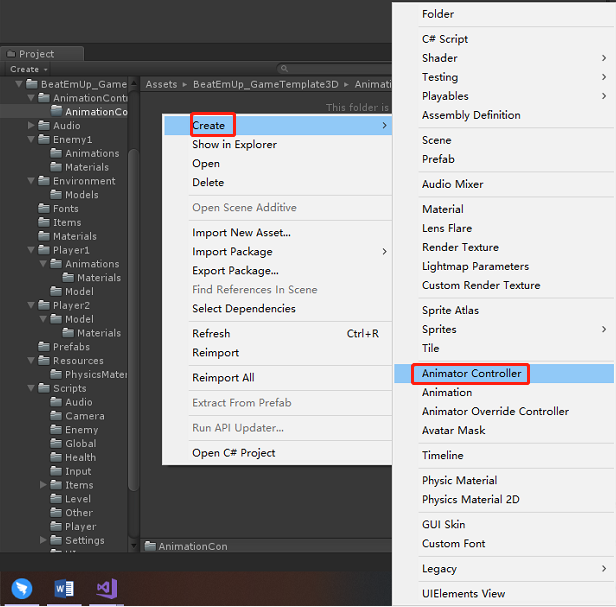This screenshot has height=607, width=616.
Task: Open the Legacy submenu
Action: 504,568
